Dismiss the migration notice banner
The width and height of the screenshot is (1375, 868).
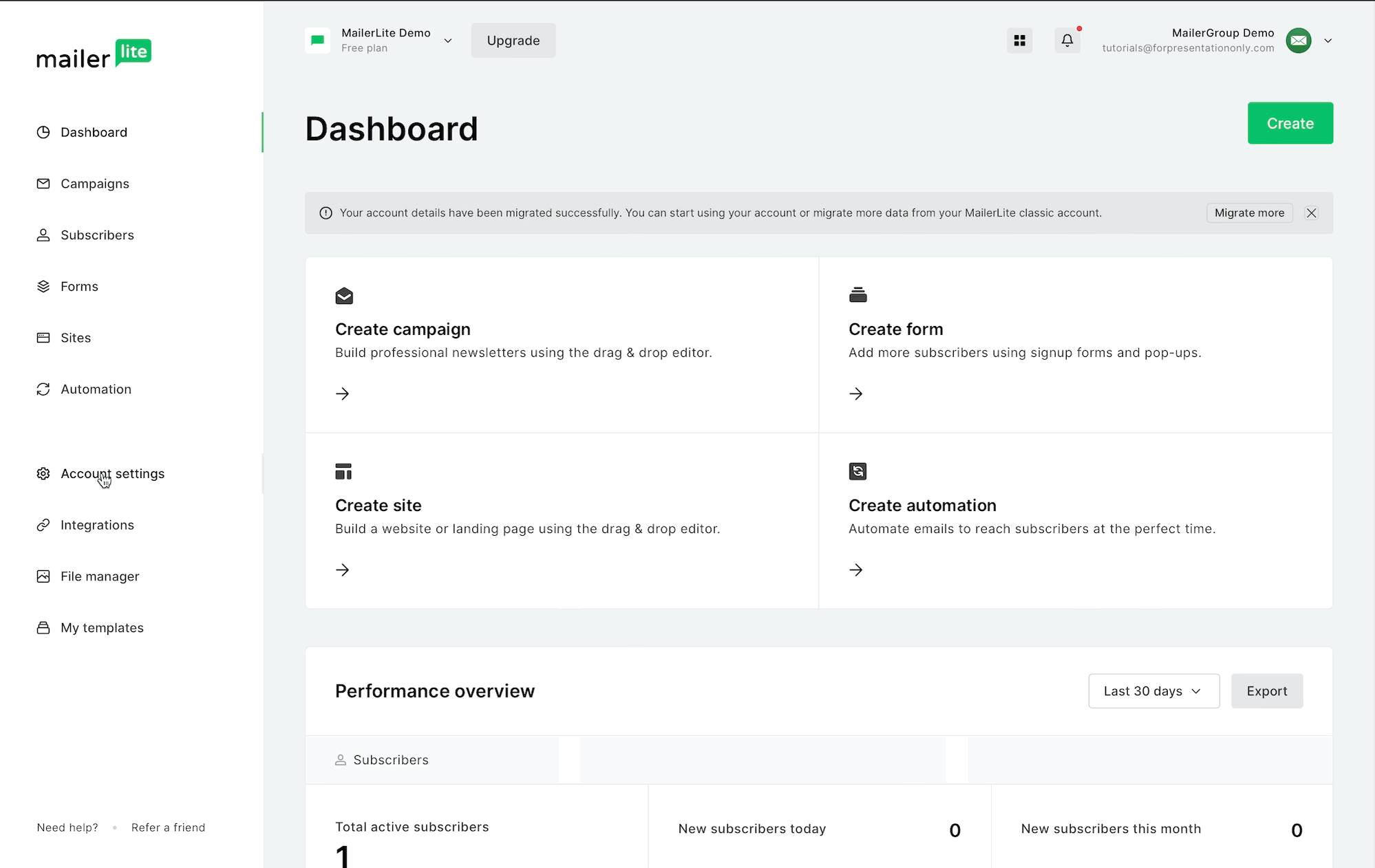pyautogui.click(x=1311, y=213)
